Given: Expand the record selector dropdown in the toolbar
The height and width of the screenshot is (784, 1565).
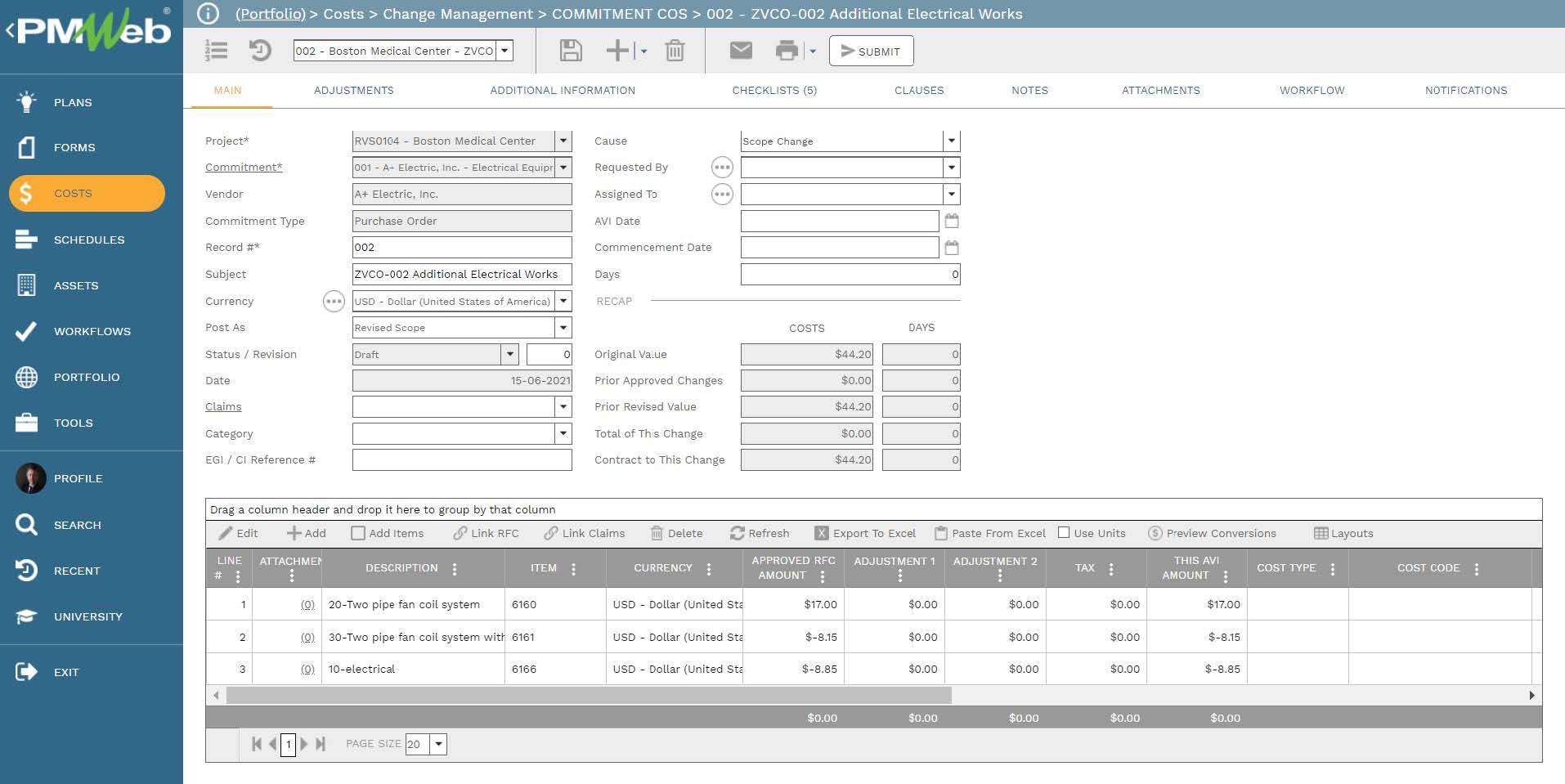Looking at the screenshot, I should pos(505,51).
